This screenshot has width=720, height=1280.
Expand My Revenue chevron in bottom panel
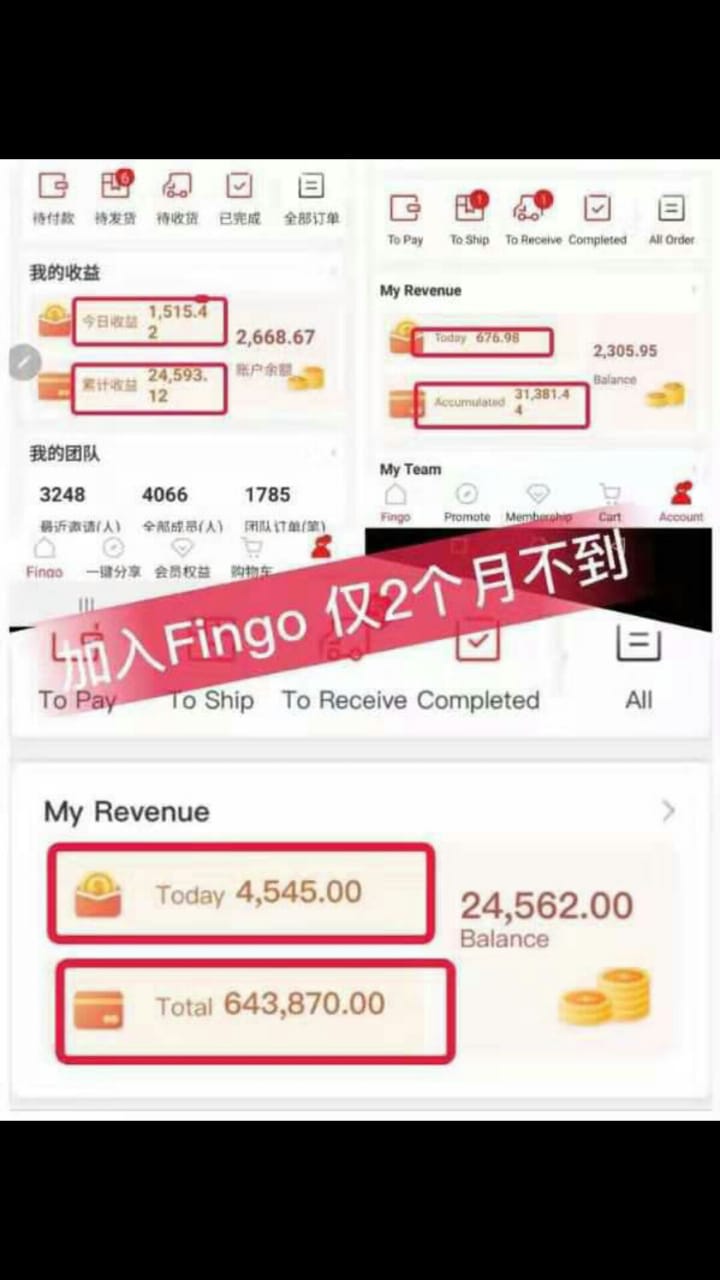click(x=668, y=811)
